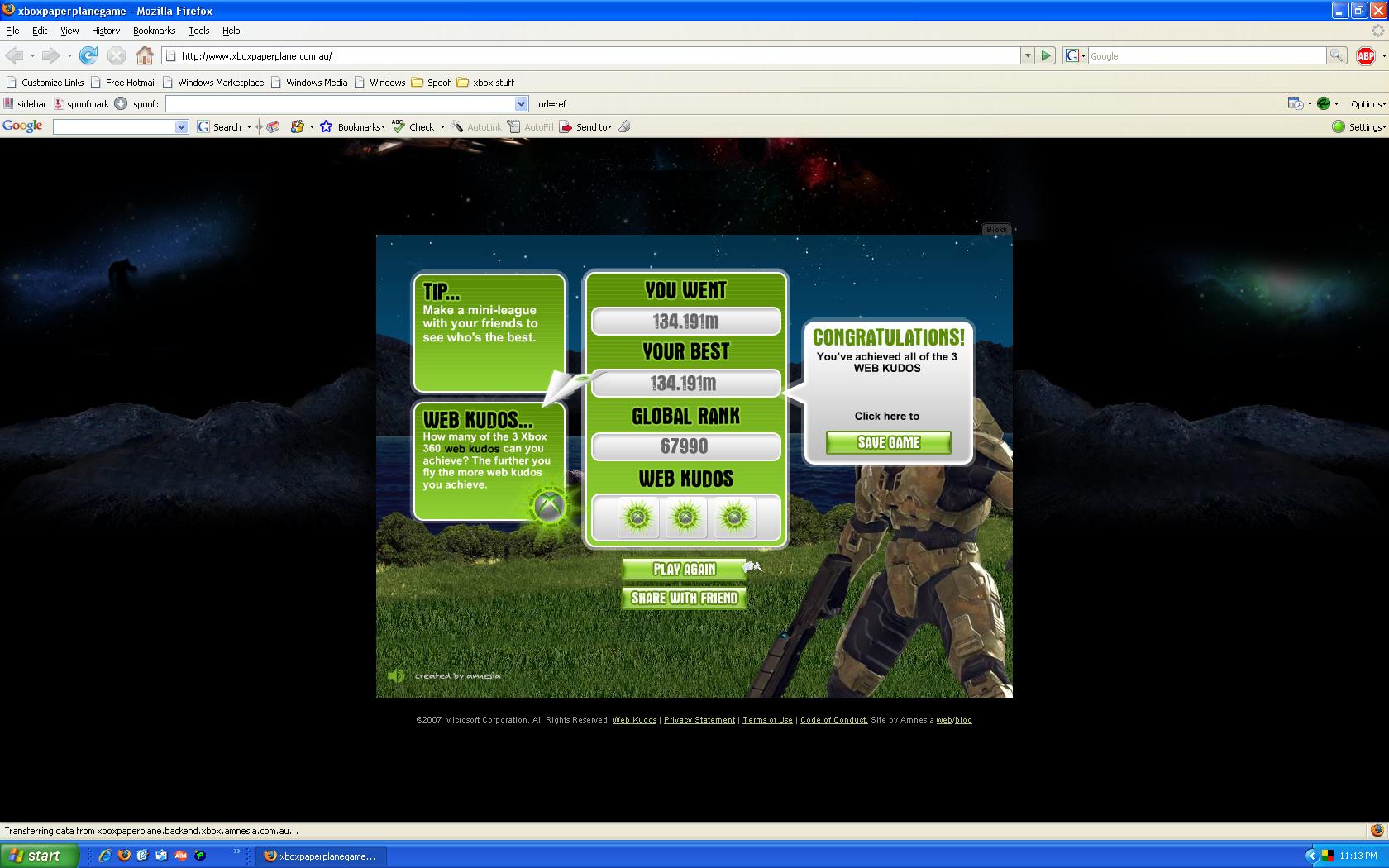Open the Code of Conduct link

834,720
